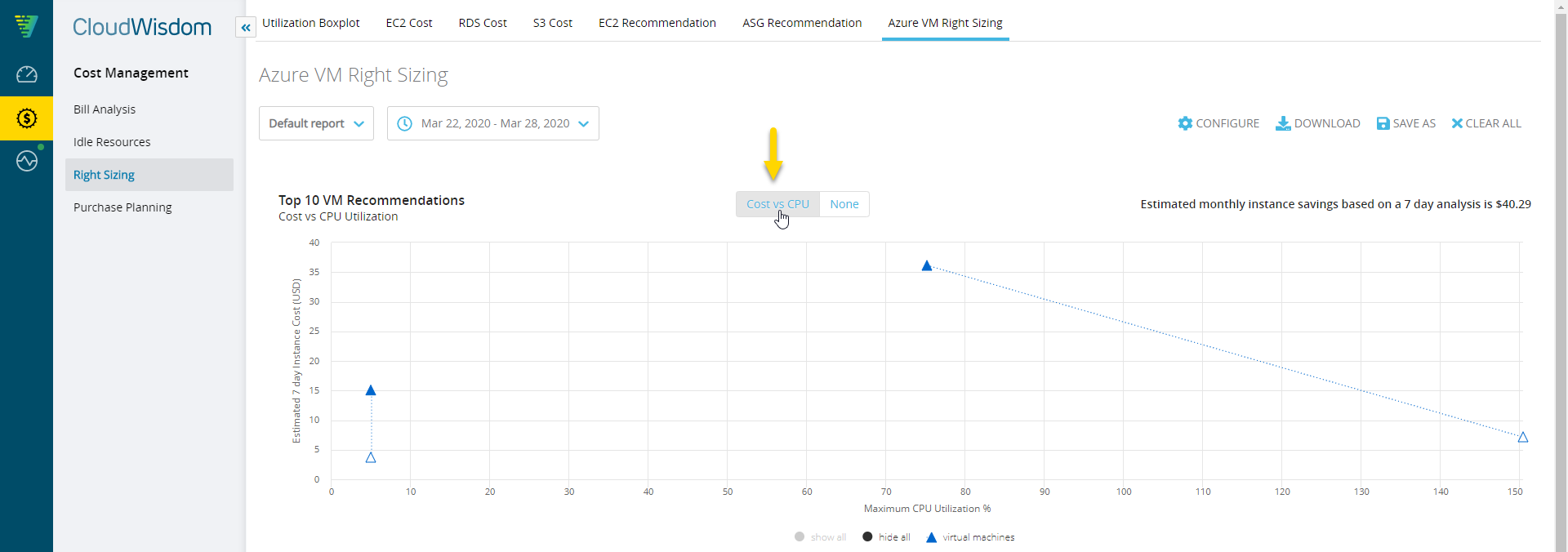Toggle the show all legend option
This screenshot has height=552, width=1568.
pos(820,537)
